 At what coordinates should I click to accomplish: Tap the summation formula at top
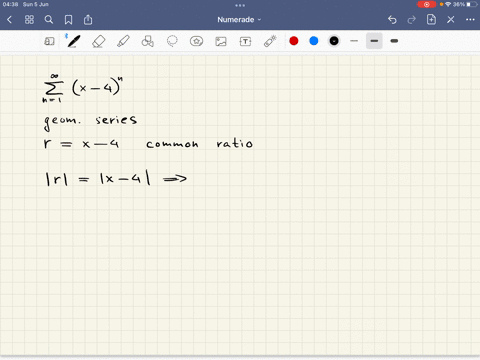82,88
